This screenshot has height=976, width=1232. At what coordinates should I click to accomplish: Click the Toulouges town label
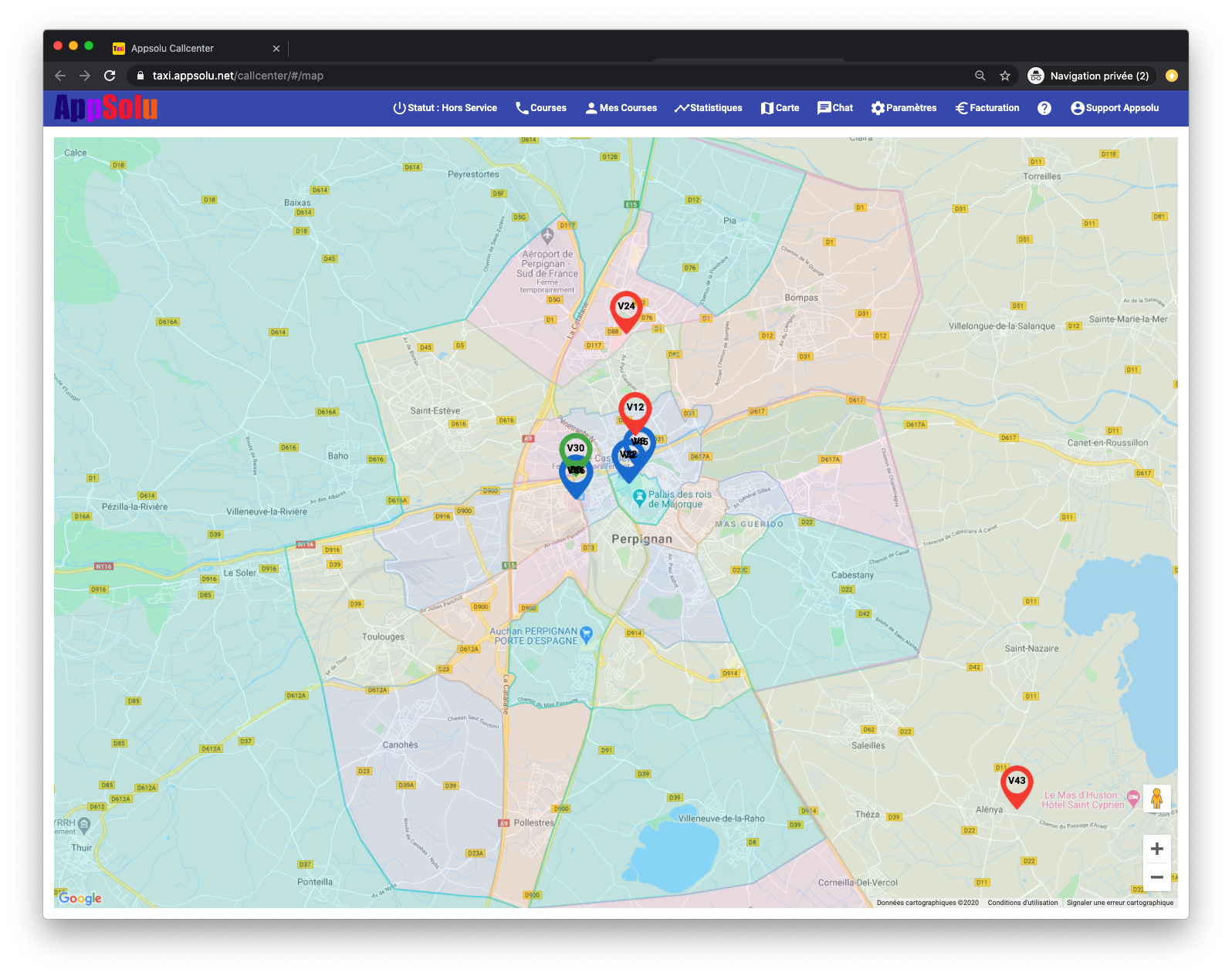tap(383, 637)
